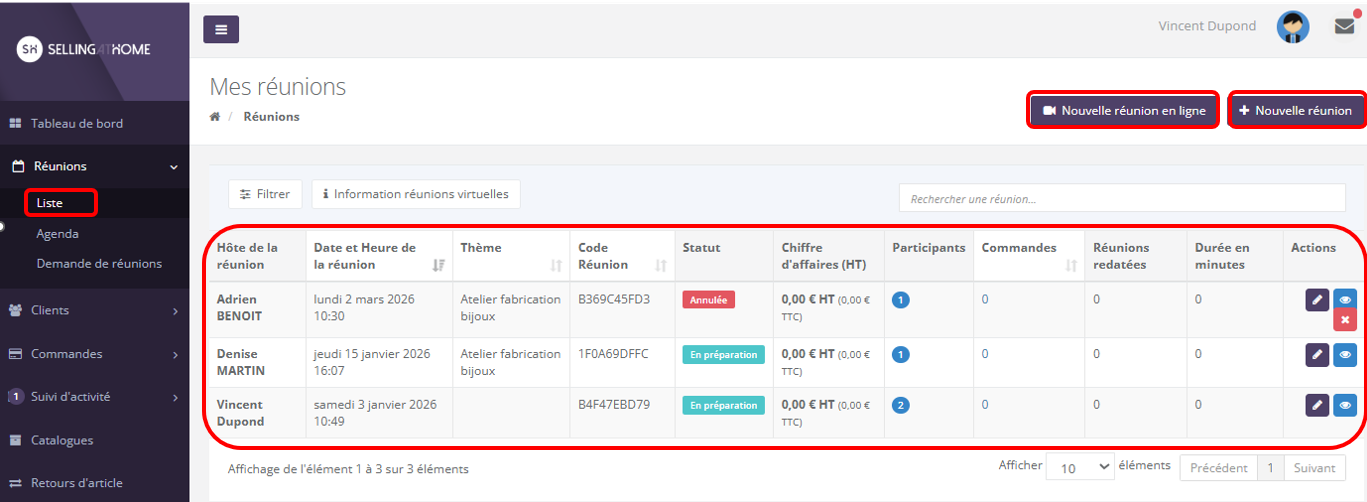Click Vincent Dupond's profile avatar

[1293, 27]
